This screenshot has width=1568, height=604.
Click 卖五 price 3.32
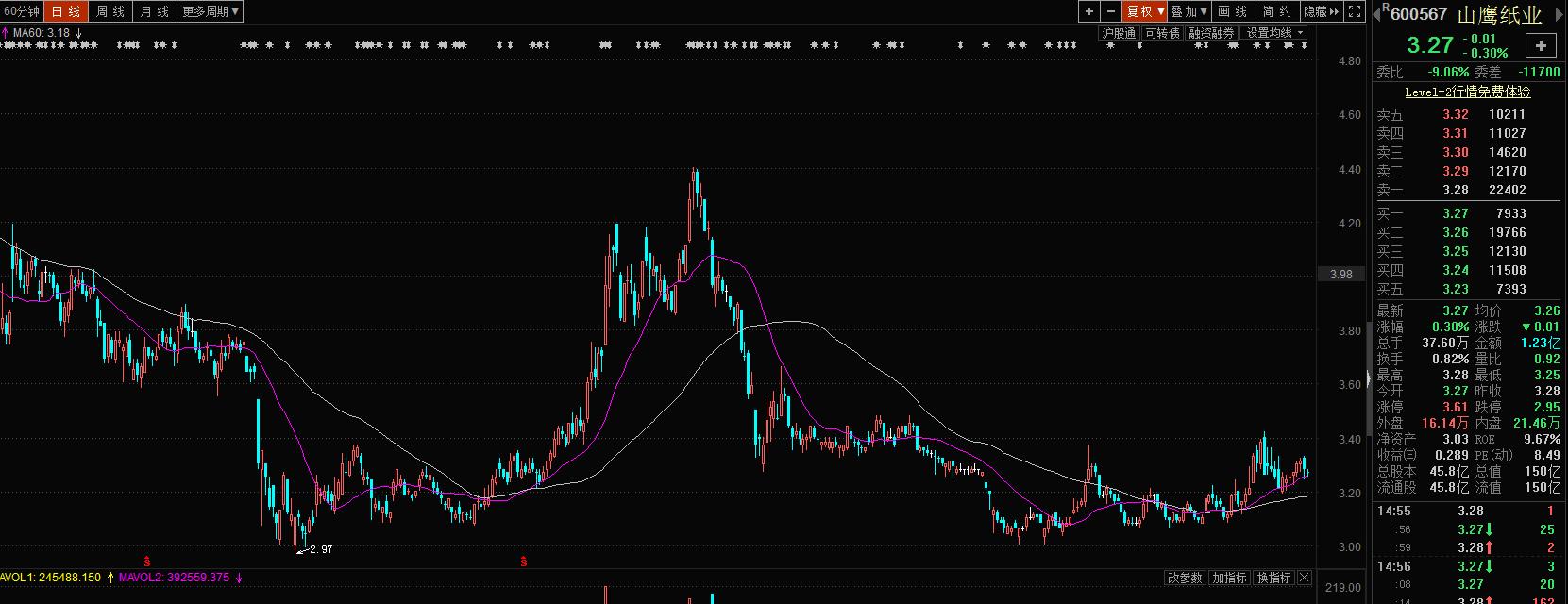coord(1455,114)
